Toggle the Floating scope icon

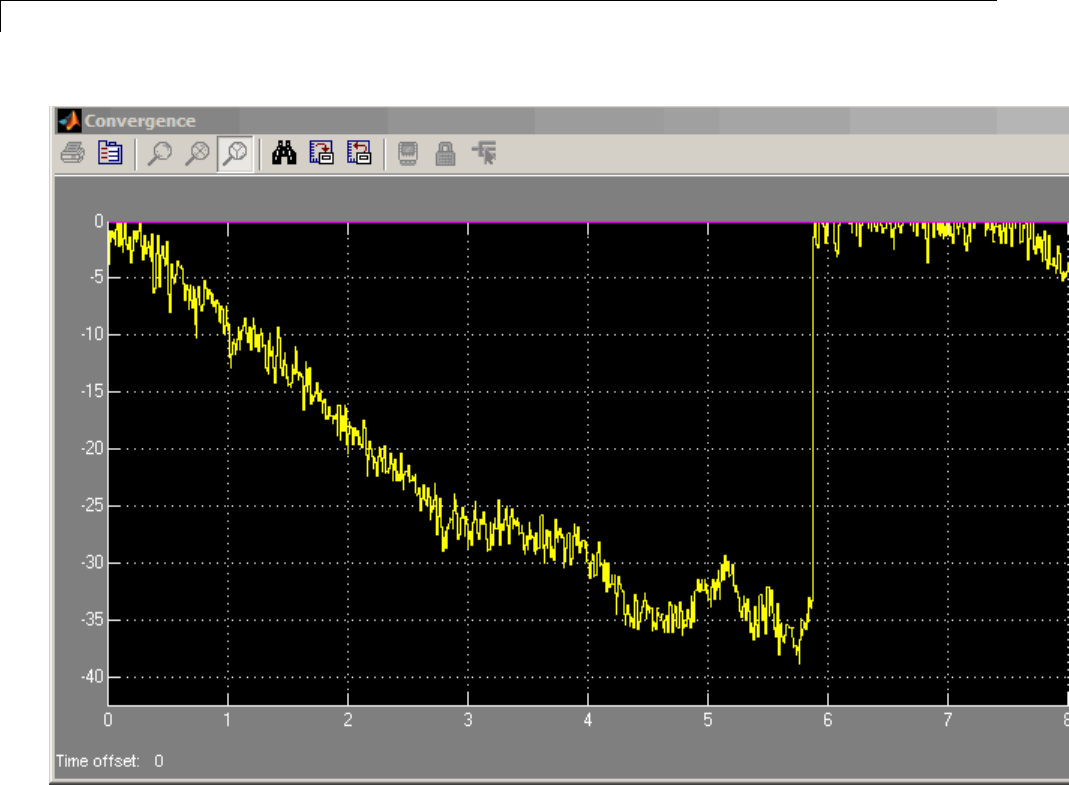[408, 153]
